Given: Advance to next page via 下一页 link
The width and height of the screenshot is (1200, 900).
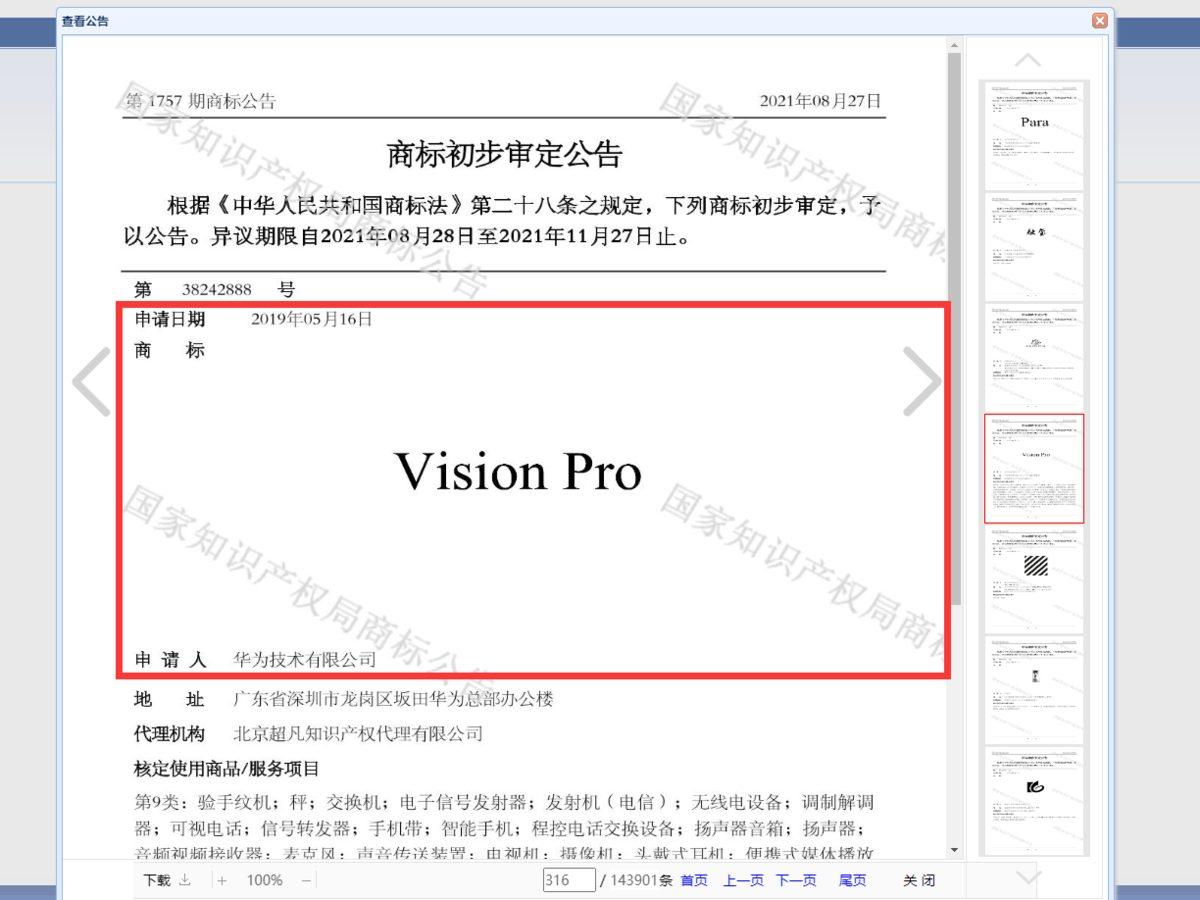Looking at the screenshot, I should point(795,880).
